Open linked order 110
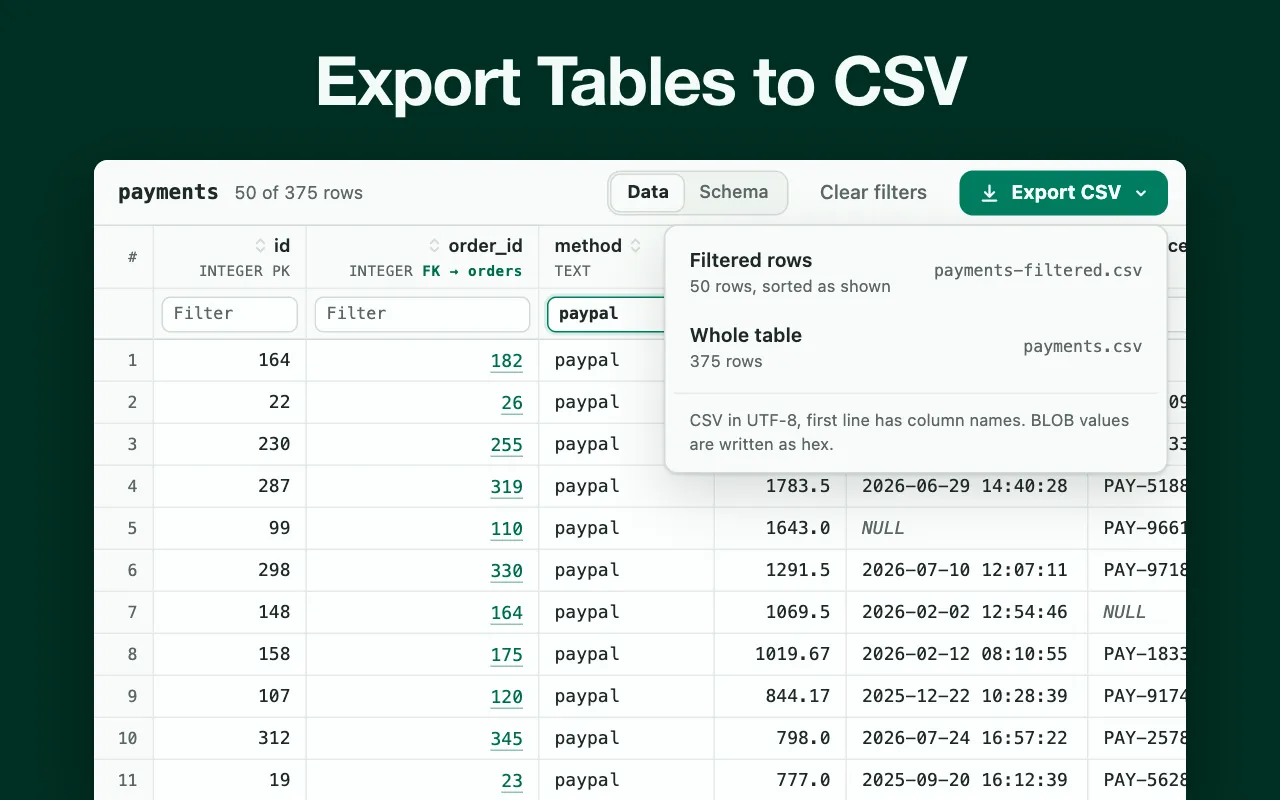Image resolution: width=1280 pixels, height=800 pixels. pos(507,529)
